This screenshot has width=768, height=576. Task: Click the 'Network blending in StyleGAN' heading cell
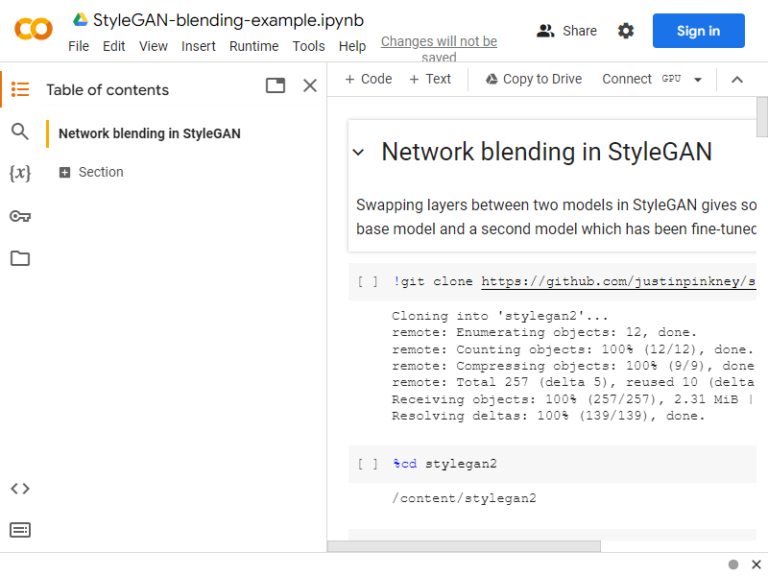tap(547, 151)
